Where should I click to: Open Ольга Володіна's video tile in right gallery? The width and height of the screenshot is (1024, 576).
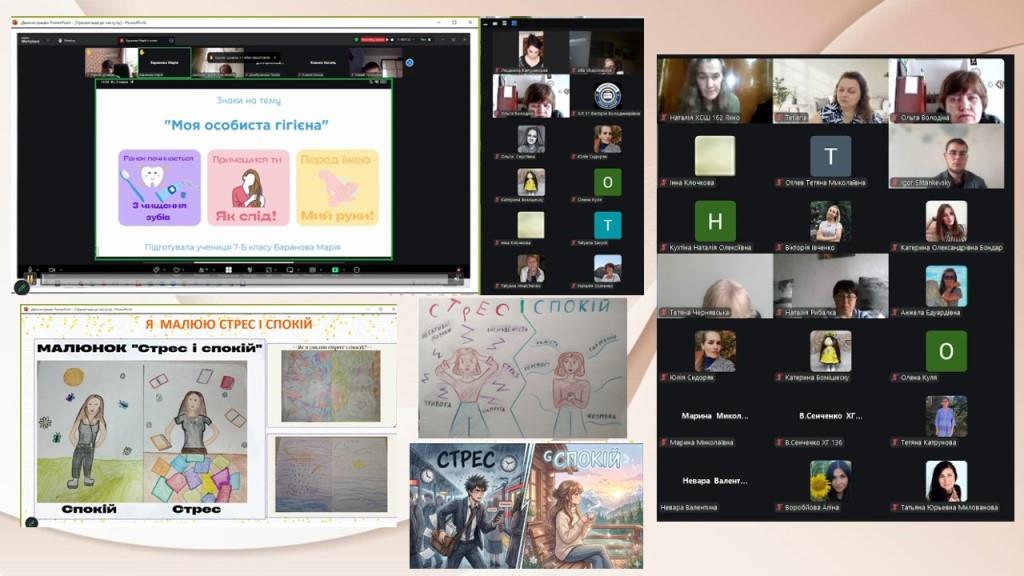tap(945, 90)
